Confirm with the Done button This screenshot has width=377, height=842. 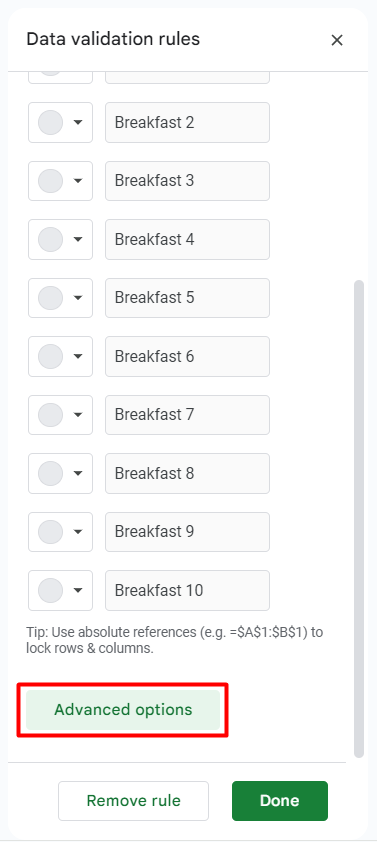pos(280,801)
